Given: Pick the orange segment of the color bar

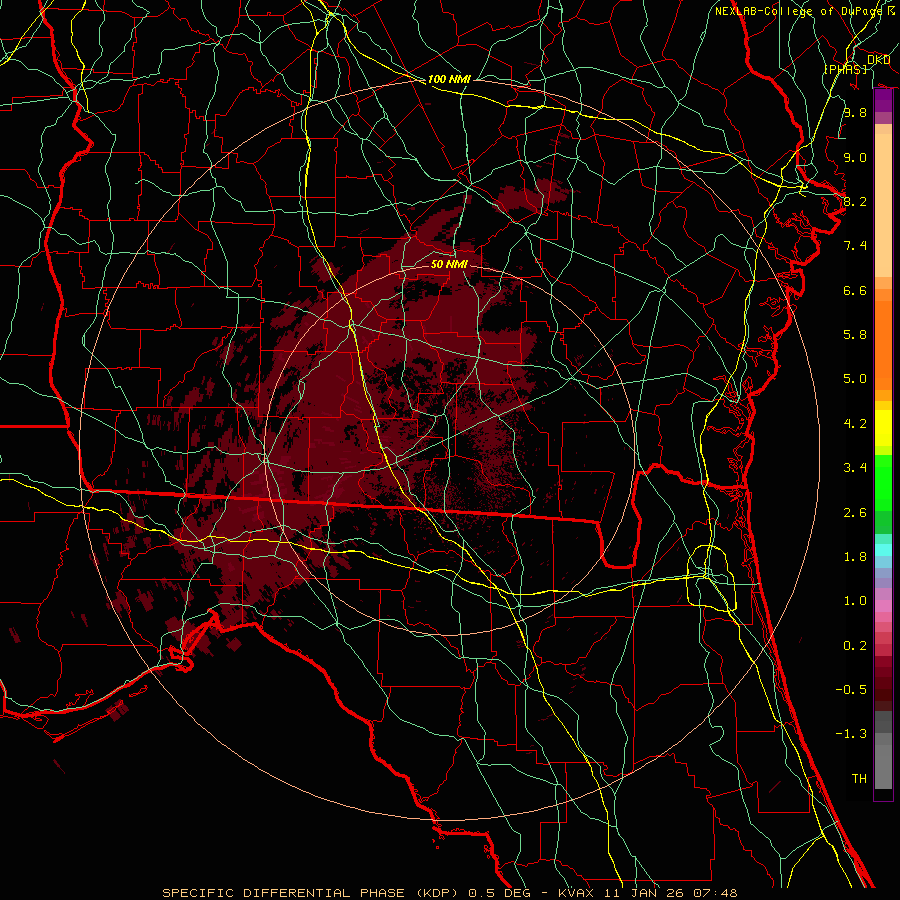Looking at the screenshot, I should pos(883,344).
